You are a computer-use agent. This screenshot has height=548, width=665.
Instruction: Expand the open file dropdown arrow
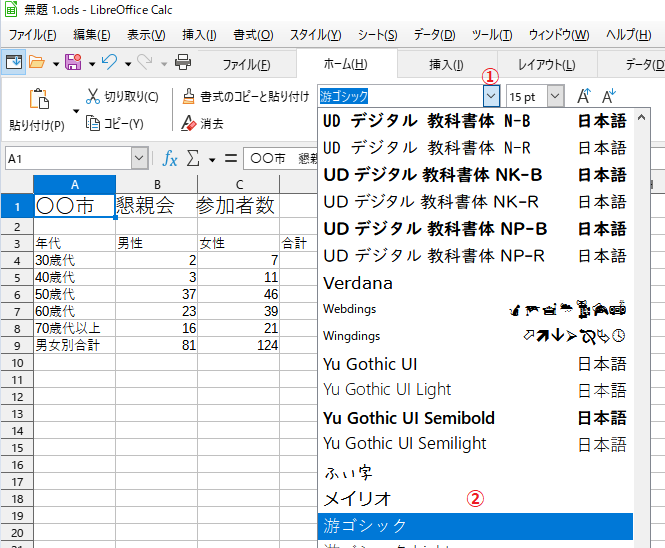coord(56,64)
